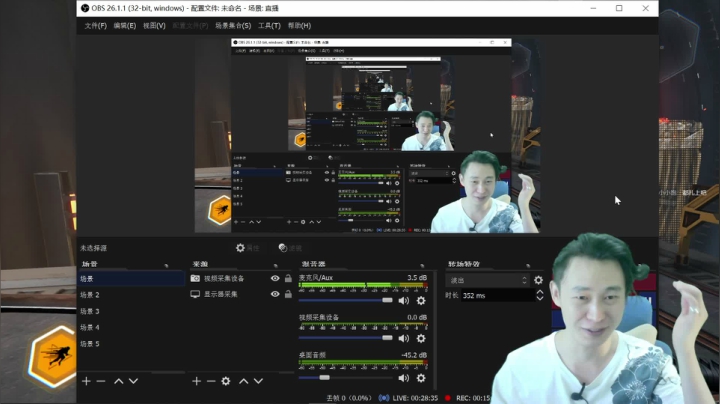Click the 桌面音频 level meter
This screenshot has width=720, height=404.
363,363
